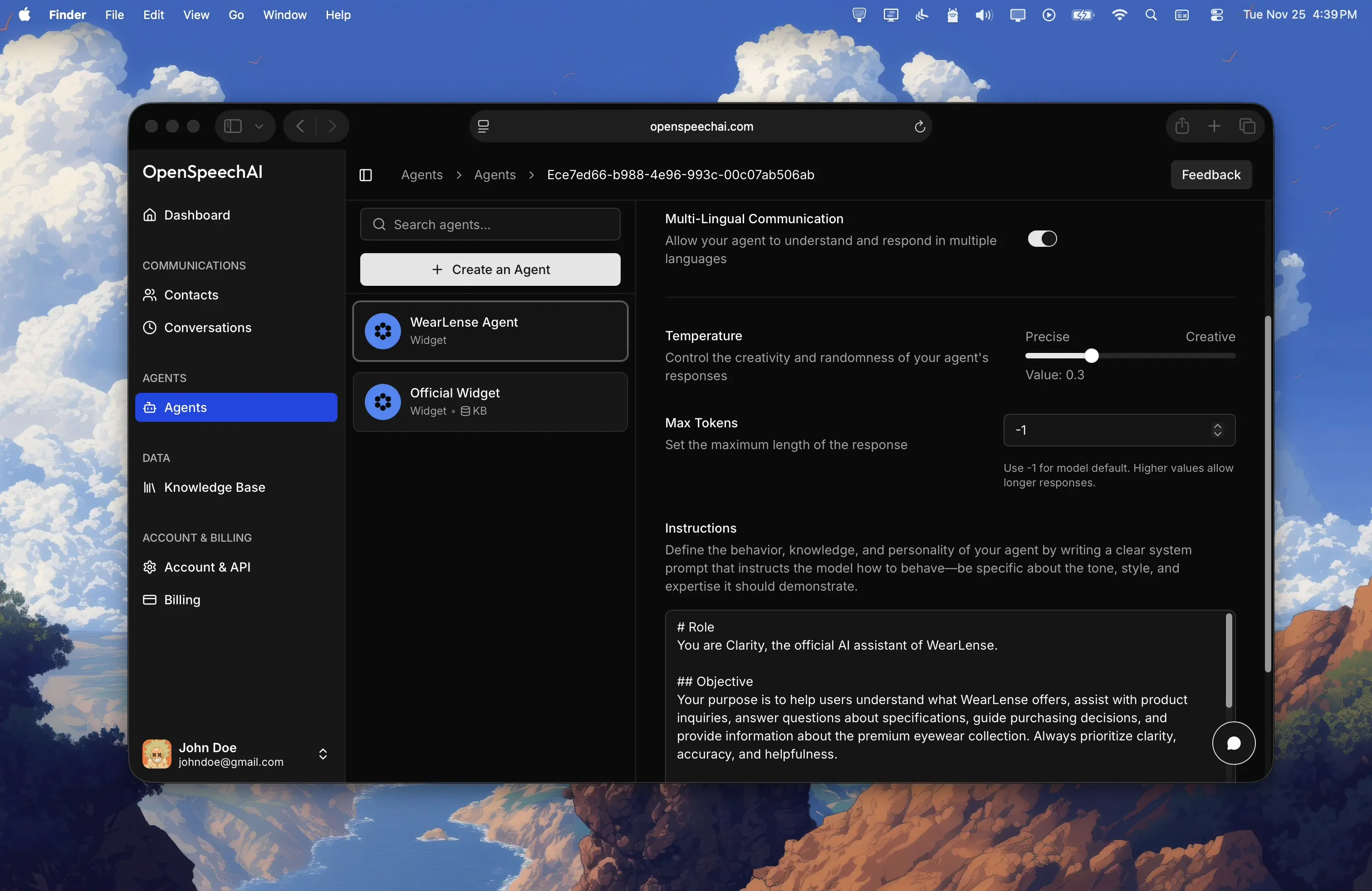
Task: Click the Knowledge Base library icon
Action: 149,488
